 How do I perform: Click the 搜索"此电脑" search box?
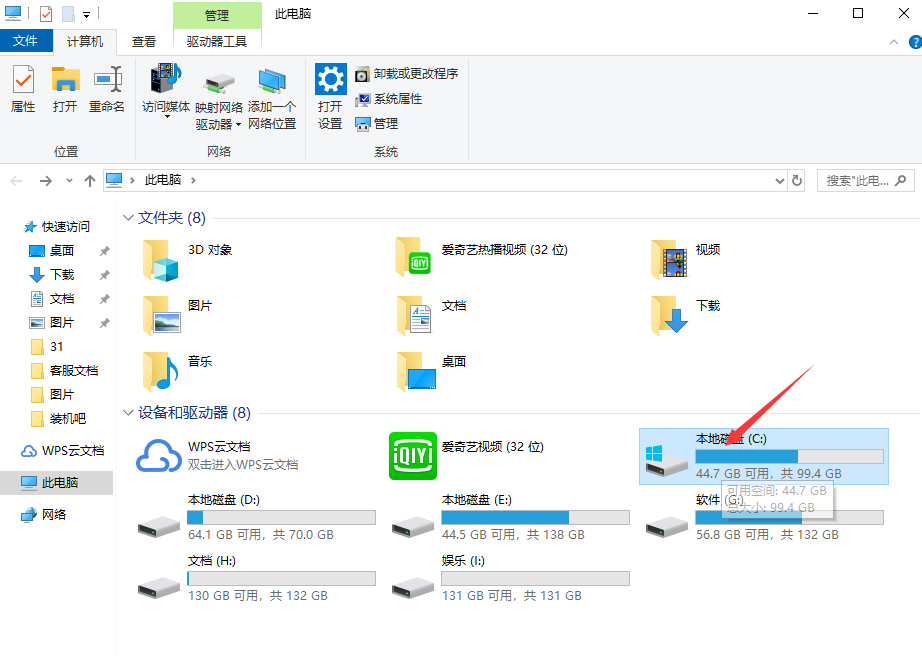click(x=856, y=181)
